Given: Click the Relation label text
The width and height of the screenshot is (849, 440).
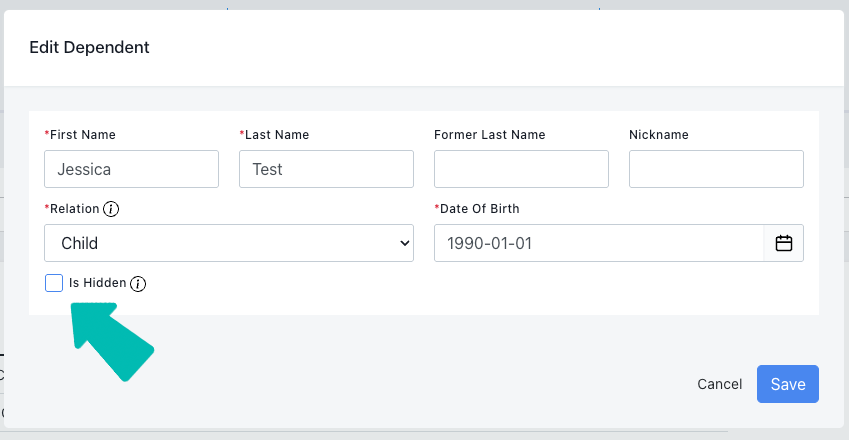Looking at the screenshot, I should (72, 209).
